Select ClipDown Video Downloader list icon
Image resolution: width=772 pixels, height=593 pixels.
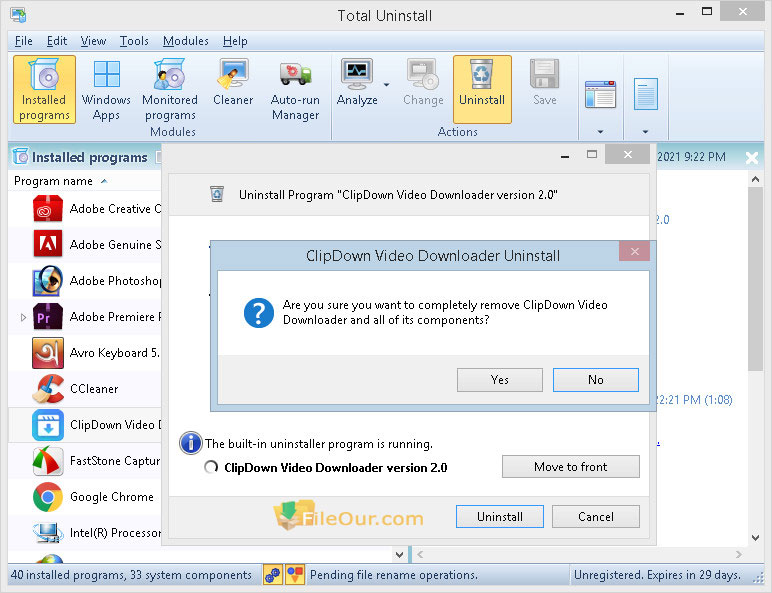[48, 425]
